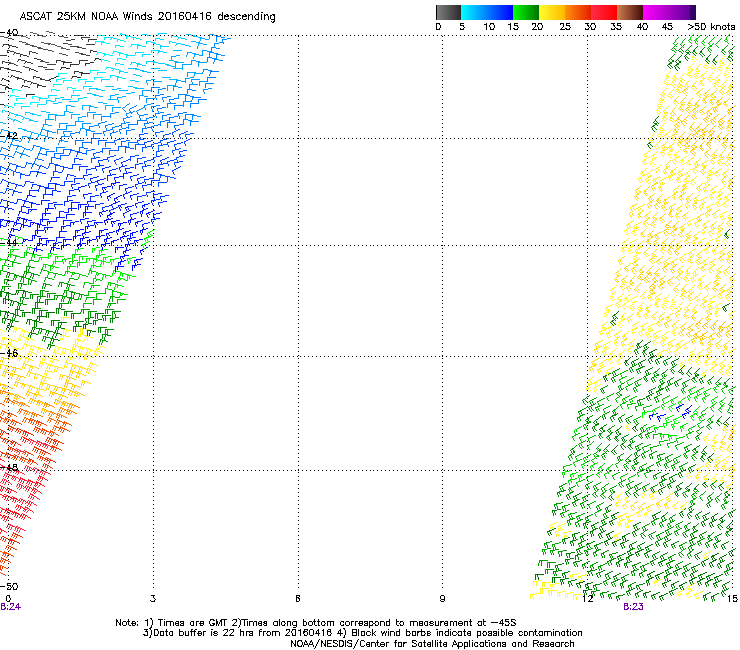Click the '3' longitude axis label
This screenshot has height=650, width=740.
click(153, 599)
